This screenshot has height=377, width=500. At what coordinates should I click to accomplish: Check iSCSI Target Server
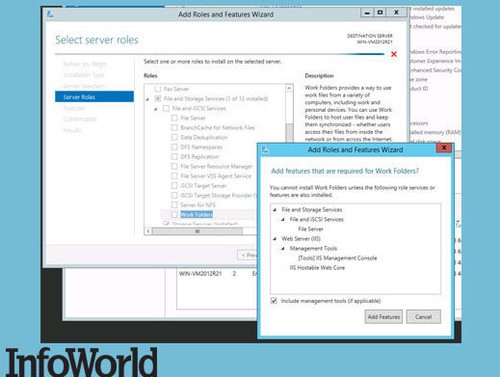(x=174, y=186)
